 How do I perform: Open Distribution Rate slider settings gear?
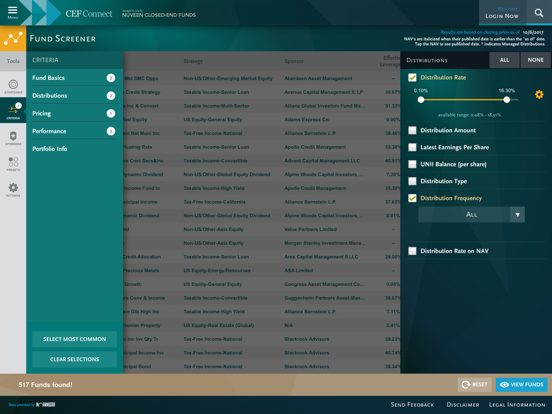(539, 94)
